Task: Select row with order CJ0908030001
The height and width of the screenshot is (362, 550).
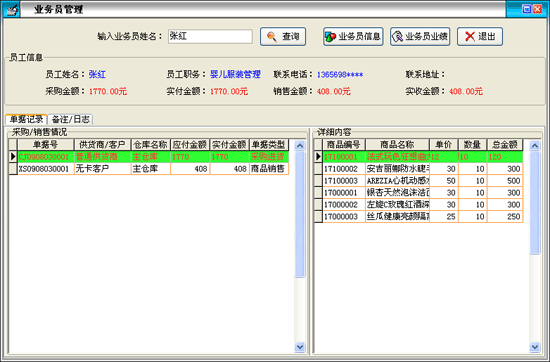Action: click(x=153, y=157)
